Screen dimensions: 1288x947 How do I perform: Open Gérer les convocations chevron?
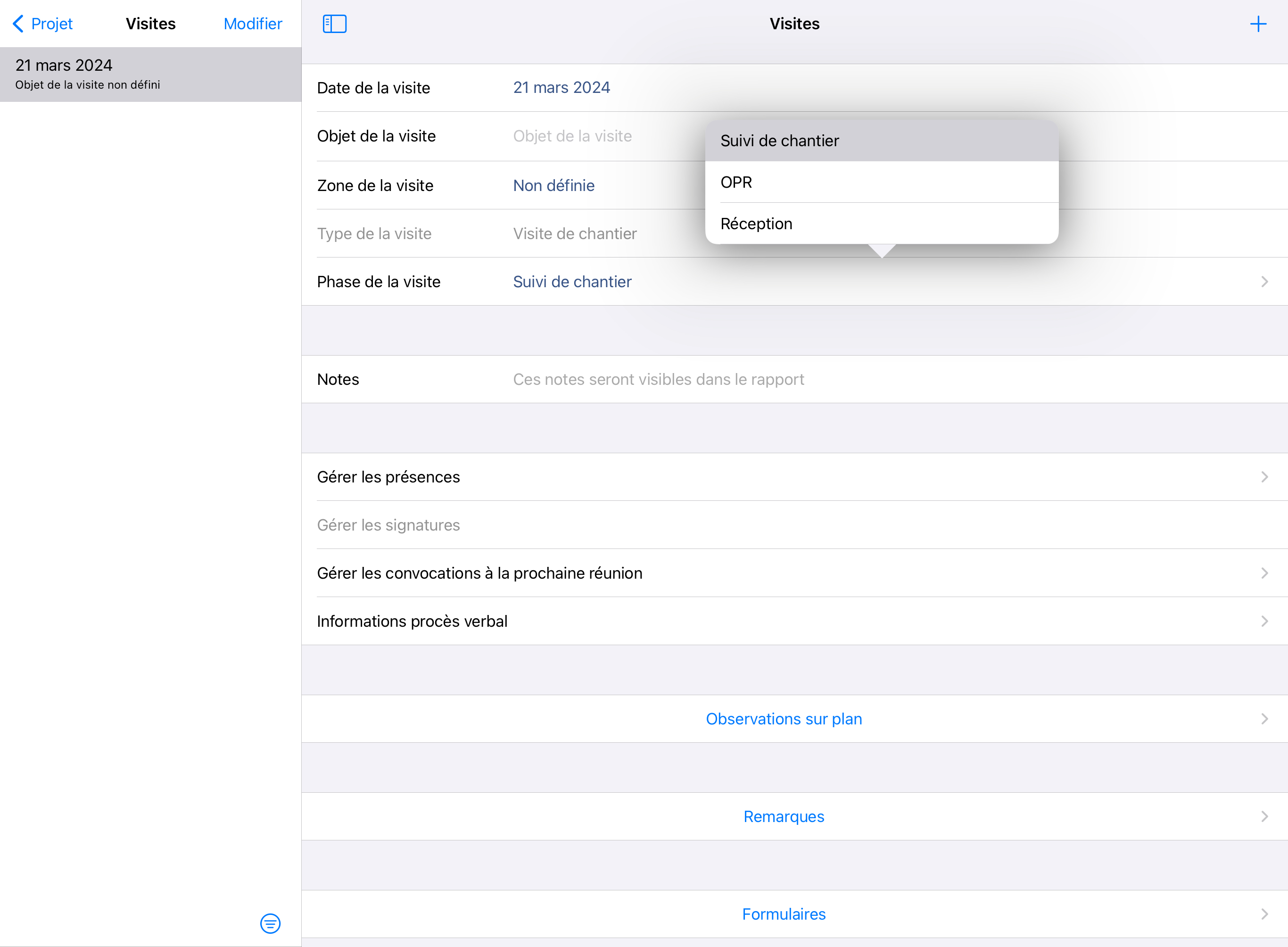[x=1264, y=573]
